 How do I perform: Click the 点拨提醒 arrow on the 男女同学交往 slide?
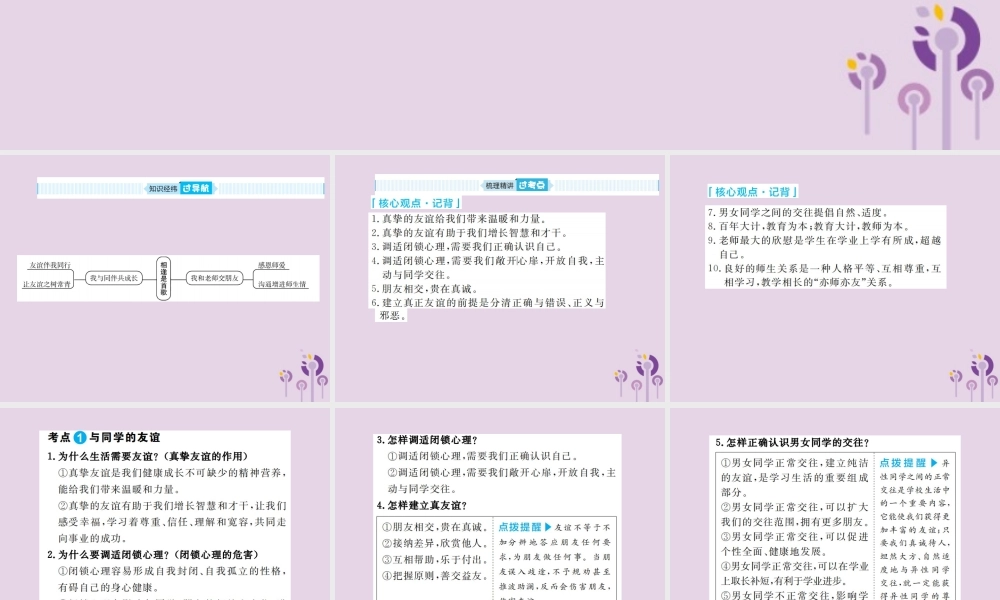pos(932,463)
